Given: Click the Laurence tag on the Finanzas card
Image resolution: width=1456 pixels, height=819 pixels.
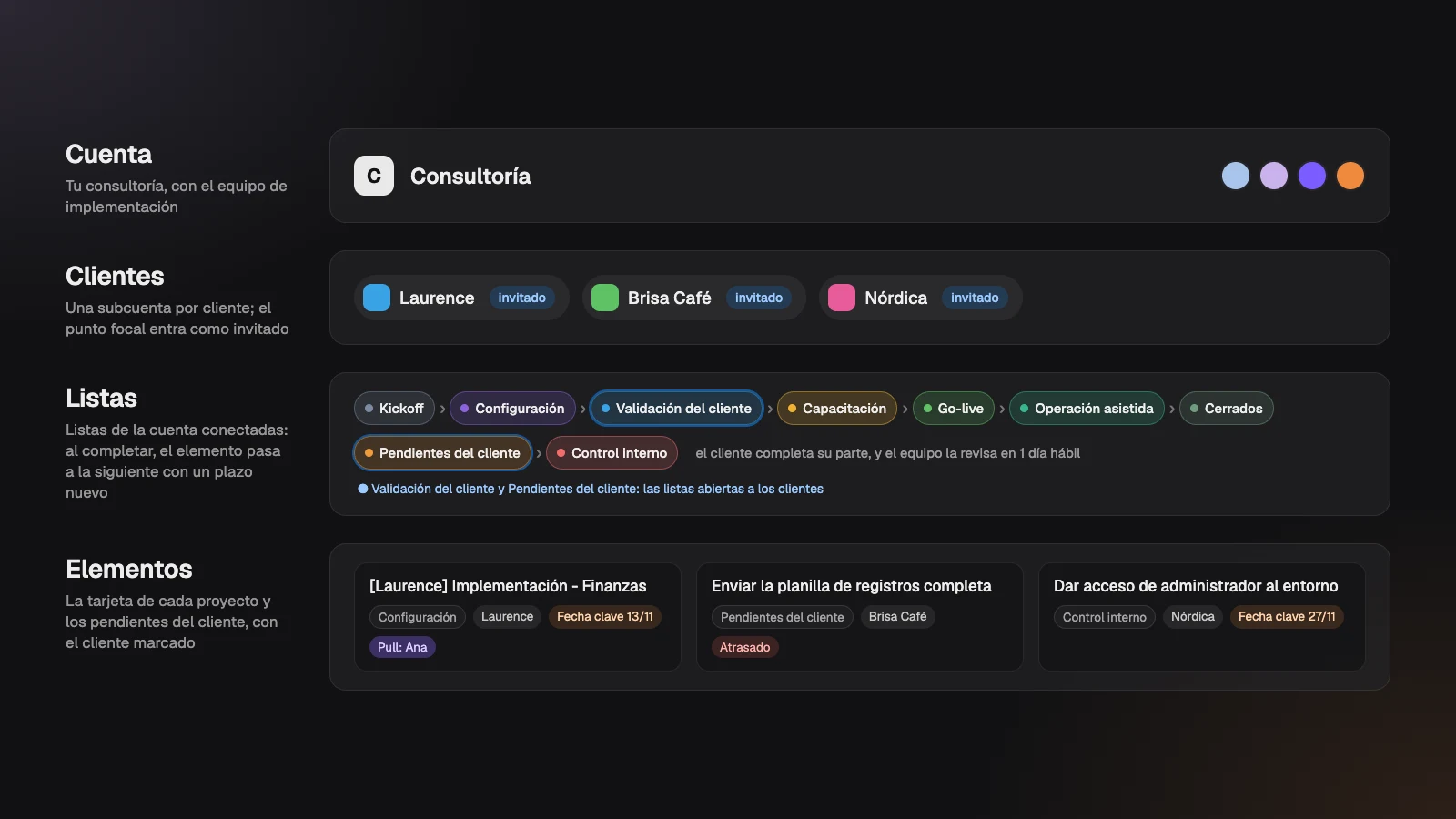Looking at the screenshot, I should (507, 617).
